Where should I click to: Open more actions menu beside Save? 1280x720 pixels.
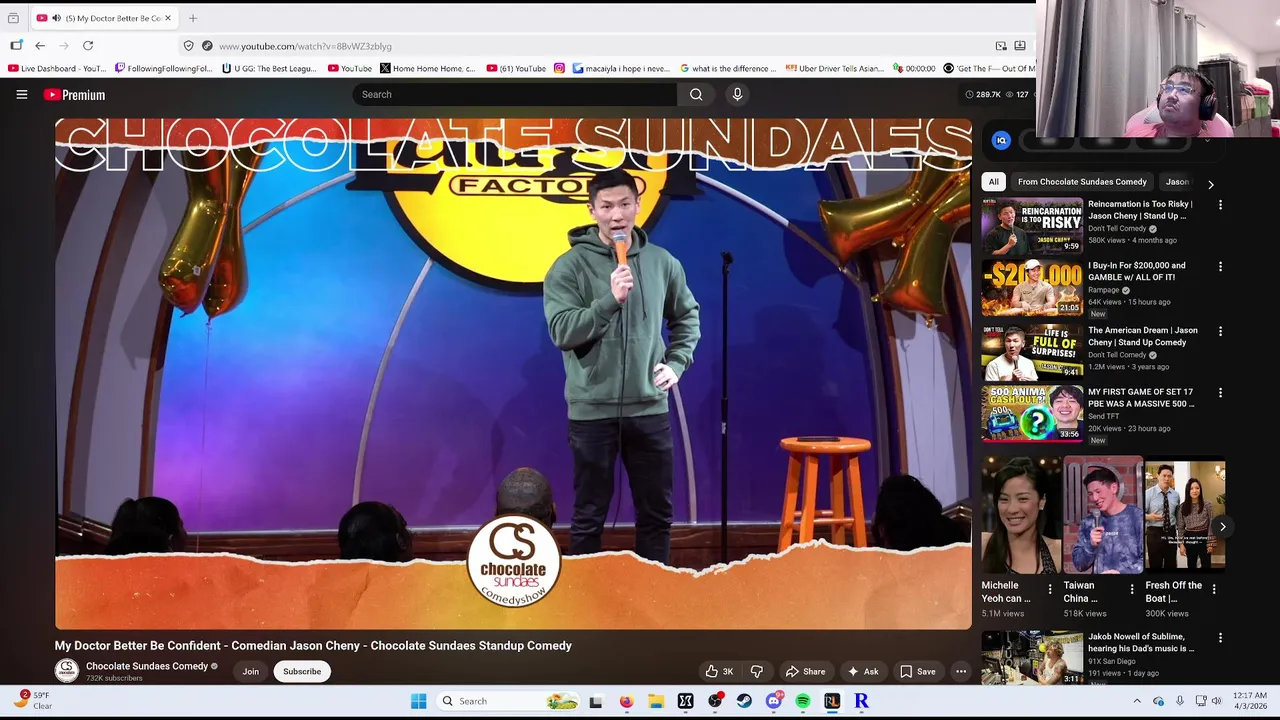tap(961, 672)
